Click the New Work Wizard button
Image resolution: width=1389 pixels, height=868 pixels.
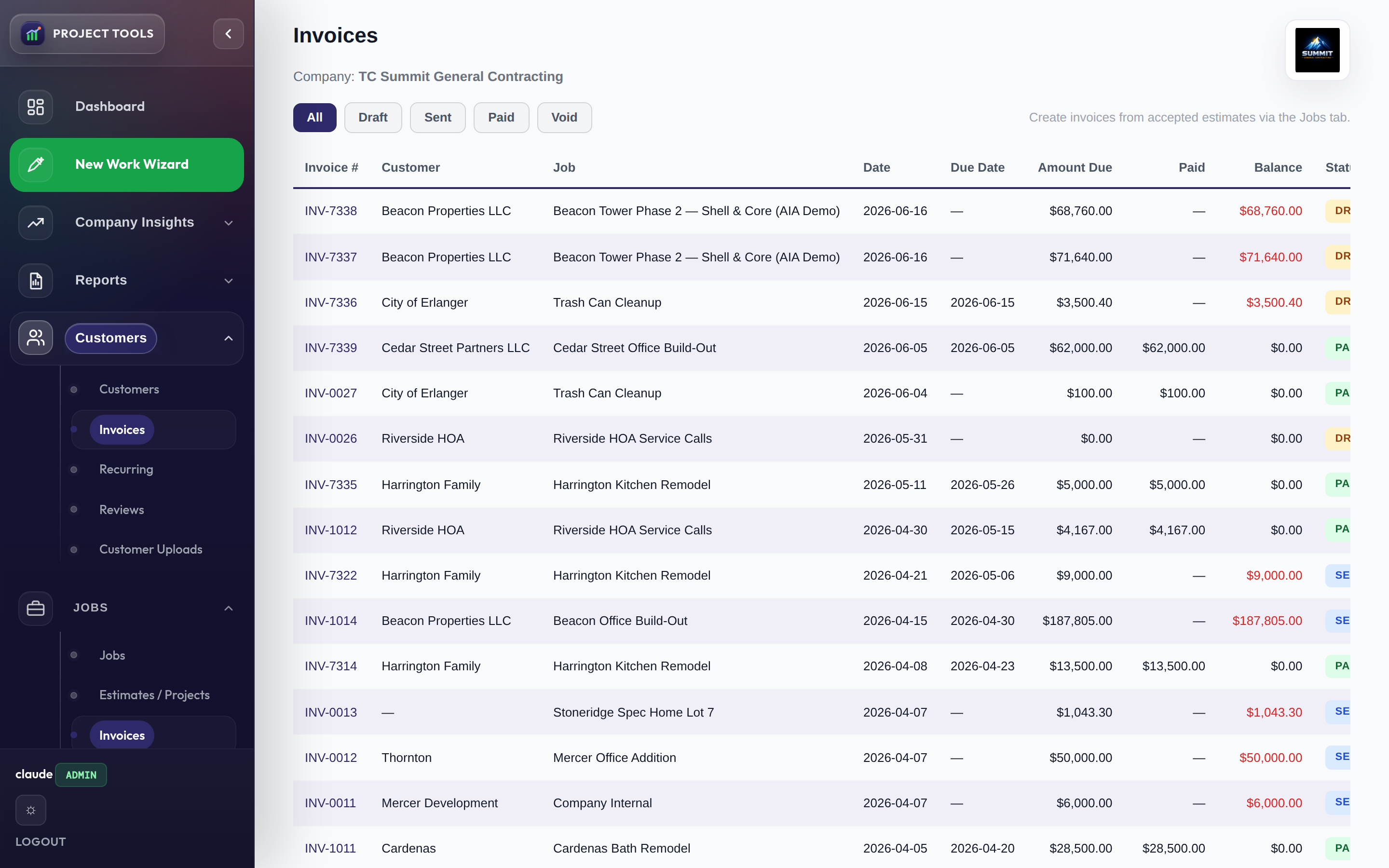[x=127, y=165]
